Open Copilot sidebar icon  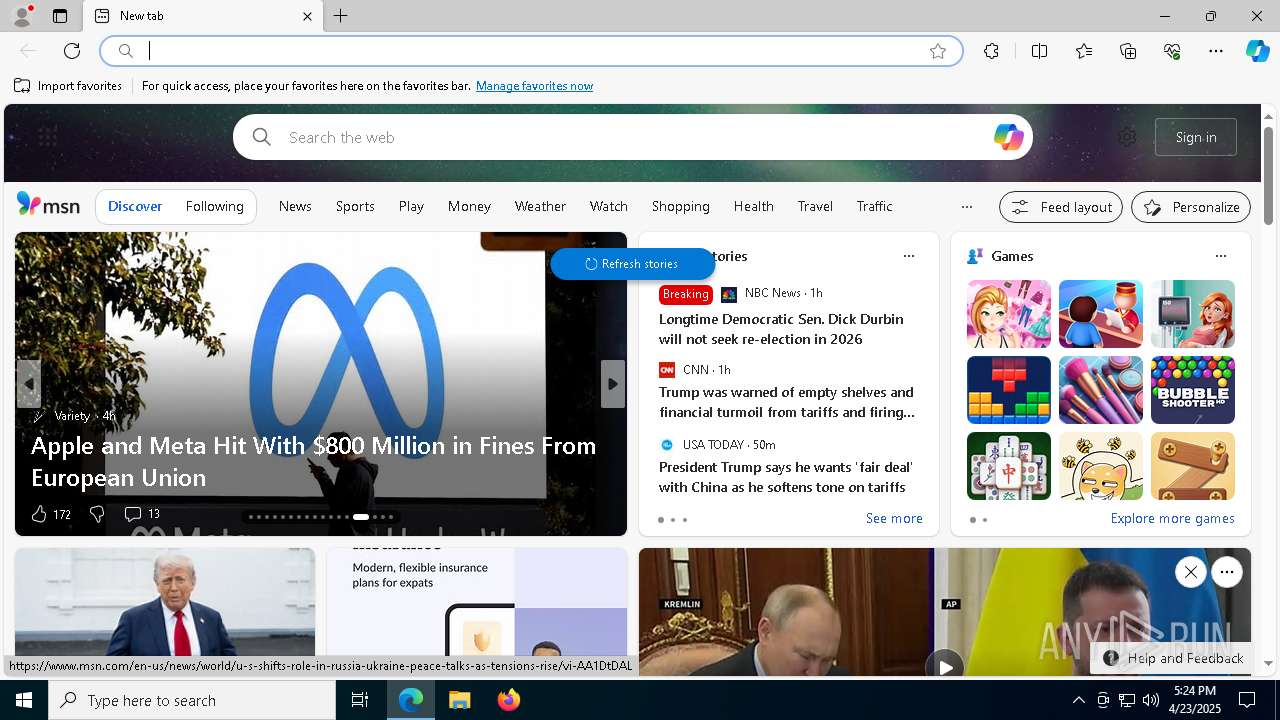[x=1257, y=51]
